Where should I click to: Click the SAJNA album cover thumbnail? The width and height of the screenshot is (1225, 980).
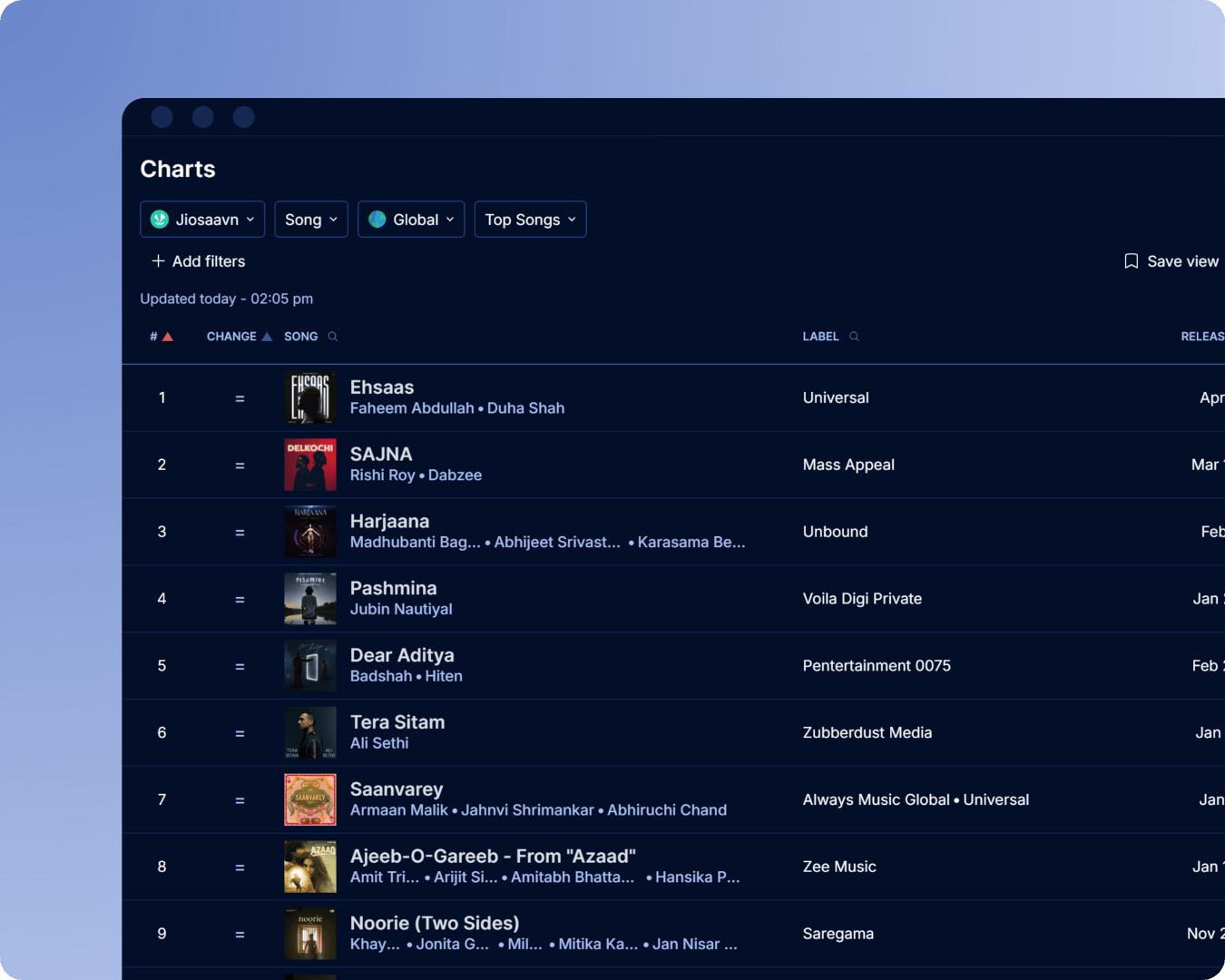click(x=310, y=465)
